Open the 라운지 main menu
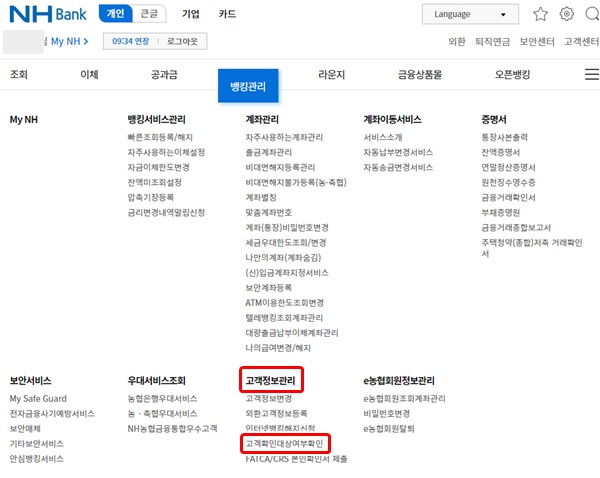Viewport: 600px width, 478px height. tap(332, 74)
